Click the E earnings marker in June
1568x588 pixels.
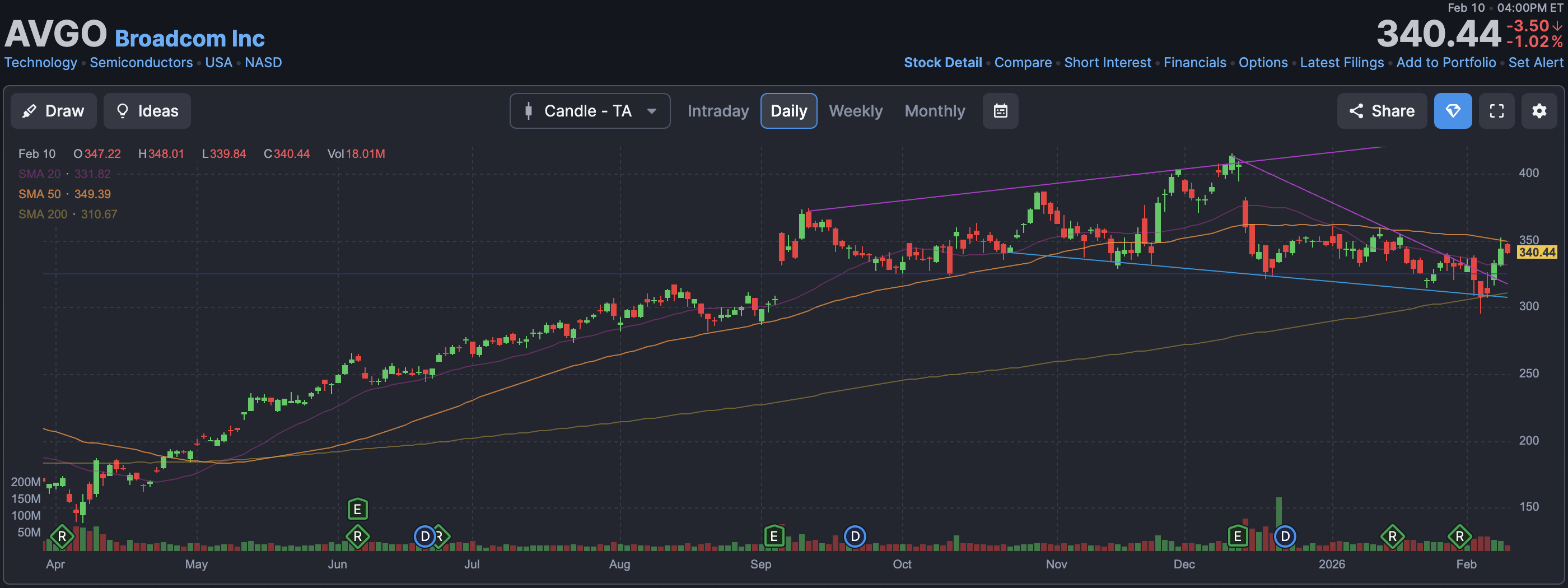[x=357, y=509]
